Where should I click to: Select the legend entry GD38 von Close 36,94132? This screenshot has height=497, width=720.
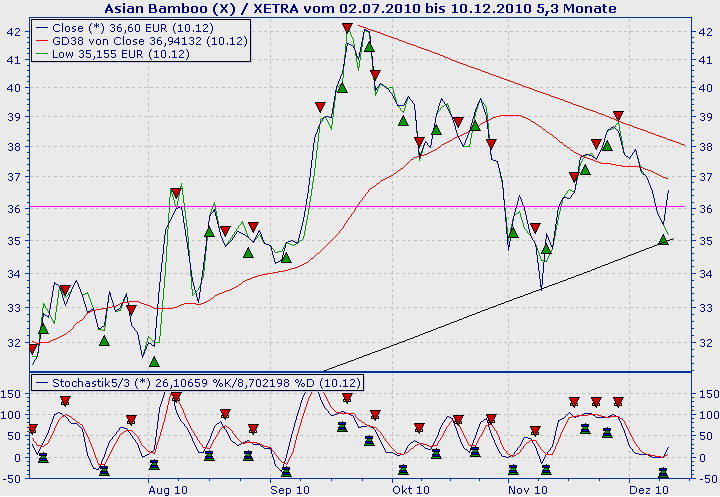(x=141, y=41)
